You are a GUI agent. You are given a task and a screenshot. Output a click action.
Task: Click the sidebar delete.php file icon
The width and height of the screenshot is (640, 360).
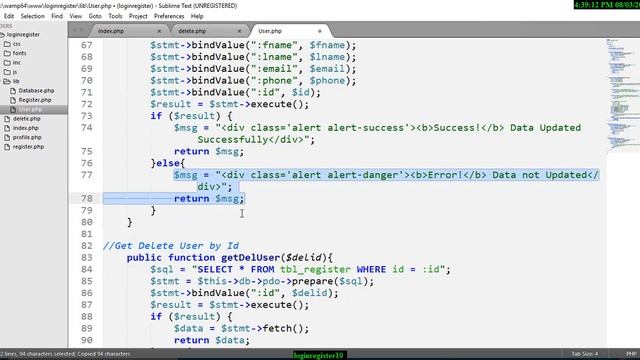click(x=7, y=119)
